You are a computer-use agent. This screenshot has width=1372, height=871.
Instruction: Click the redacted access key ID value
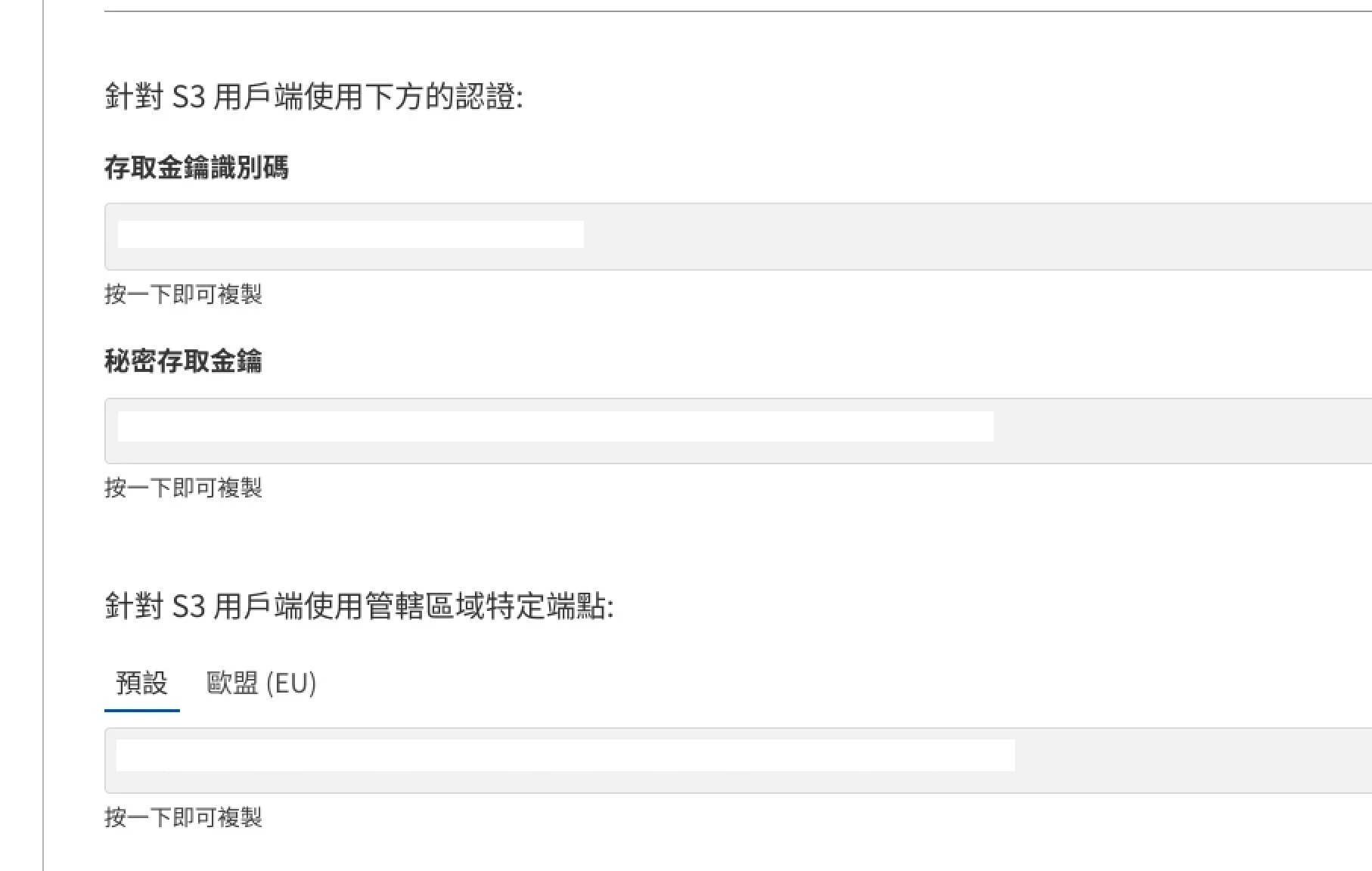[x=350, y=234]
